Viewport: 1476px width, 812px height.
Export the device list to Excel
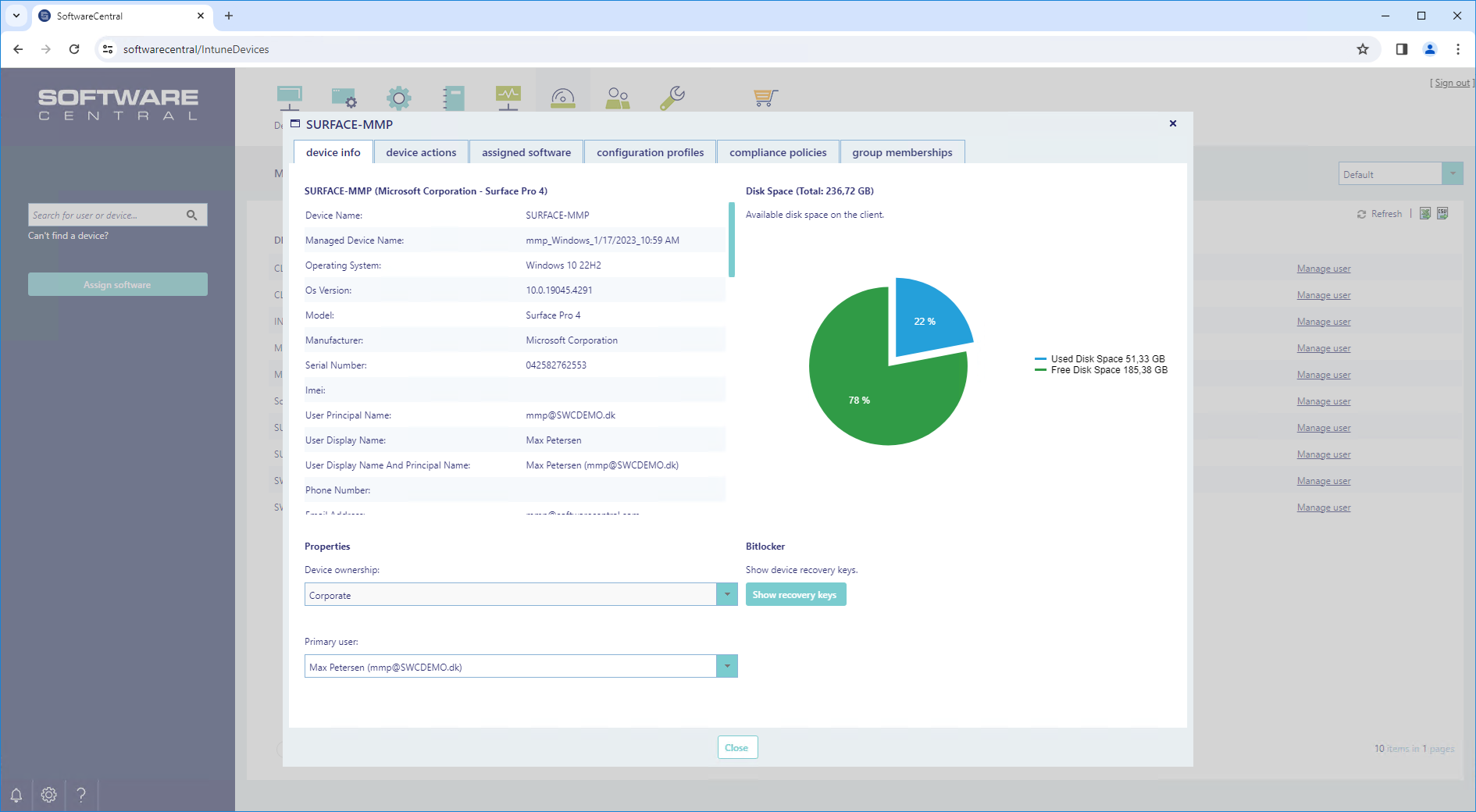[x=1425, y=214]
